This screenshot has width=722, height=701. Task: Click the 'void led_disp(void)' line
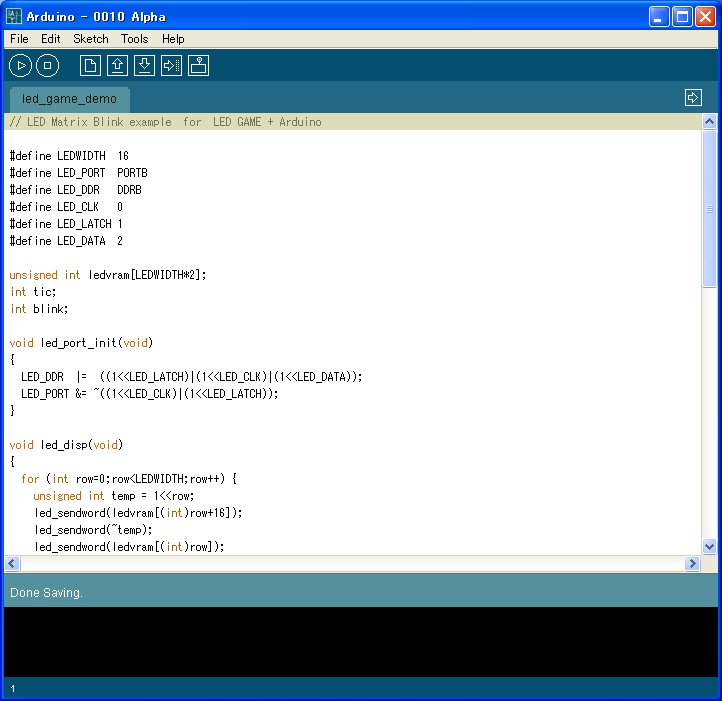66,445
